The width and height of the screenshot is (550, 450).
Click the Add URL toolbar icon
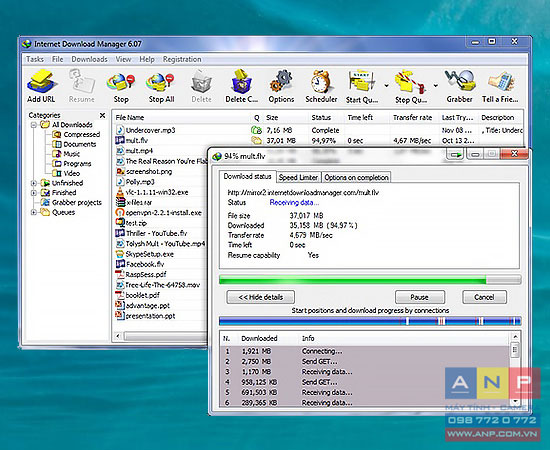[x=41, y=86]
